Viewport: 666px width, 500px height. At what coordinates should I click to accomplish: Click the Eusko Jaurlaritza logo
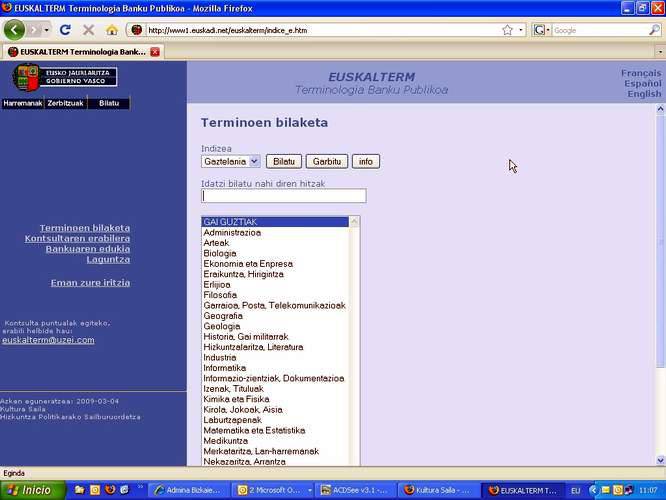[65, 77]
